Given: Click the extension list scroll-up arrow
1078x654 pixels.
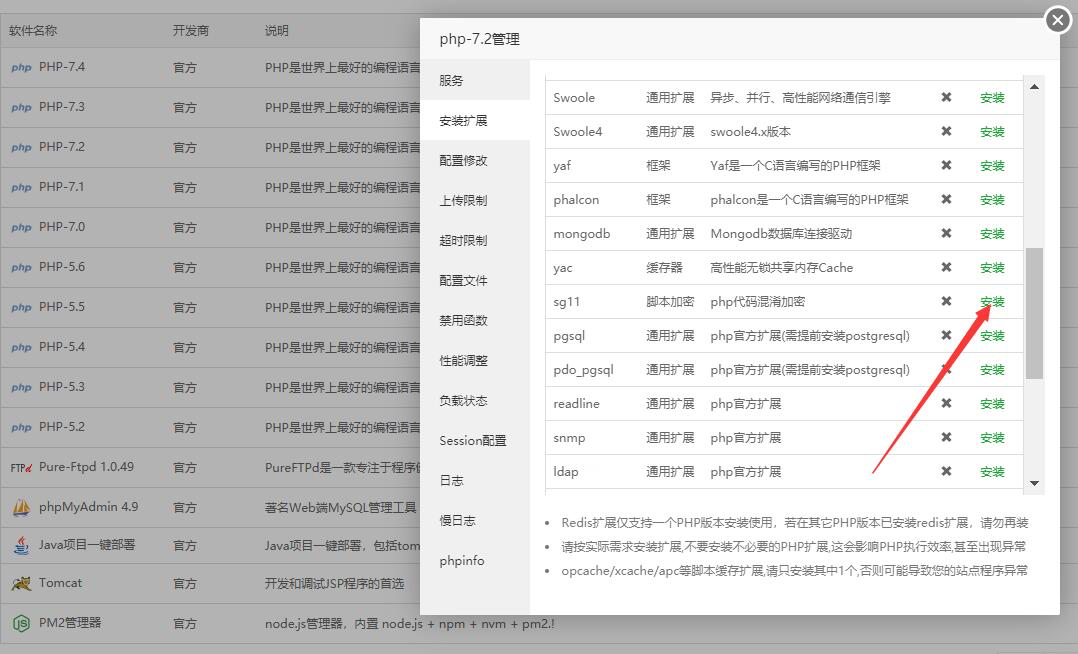Looking at the screenshot, I should tap(1034, 87).
